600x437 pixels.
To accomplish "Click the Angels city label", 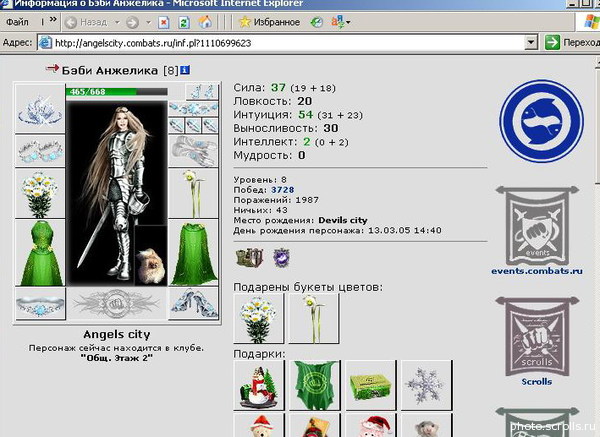I will pyautogui.click(x=117, y=334).
